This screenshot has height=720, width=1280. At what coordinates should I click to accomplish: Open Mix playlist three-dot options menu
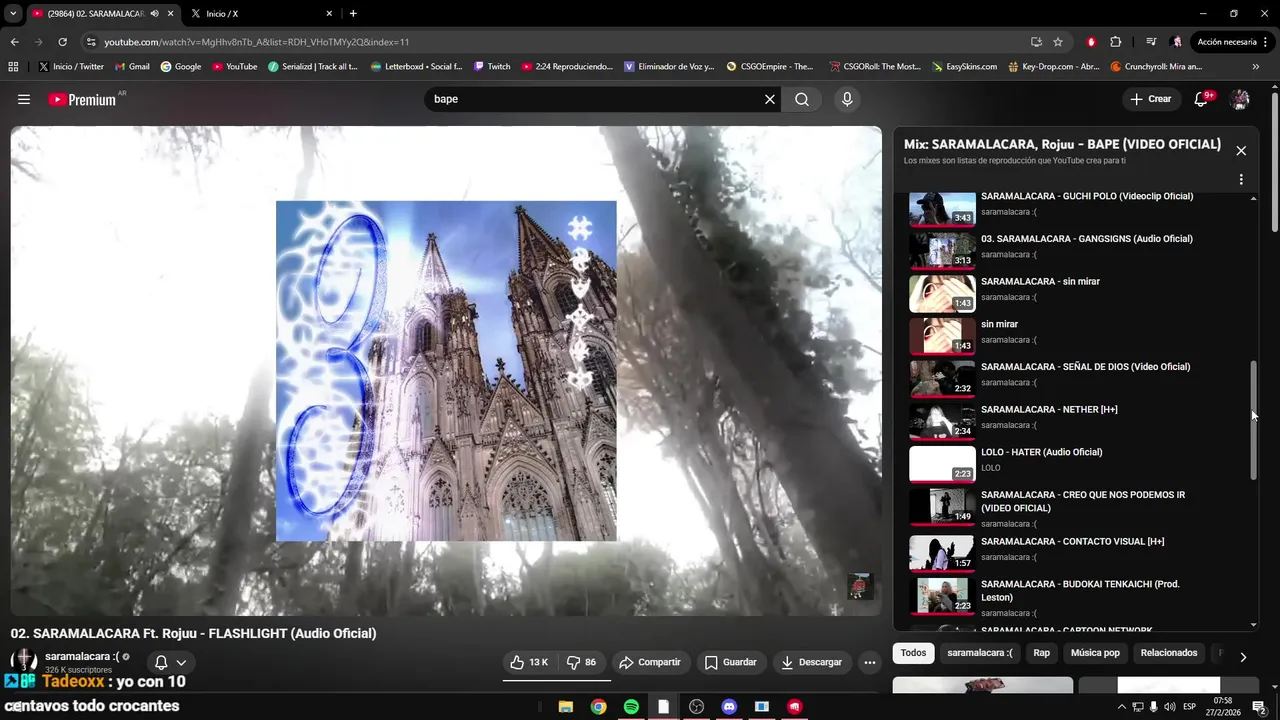tap(1241, 180)
